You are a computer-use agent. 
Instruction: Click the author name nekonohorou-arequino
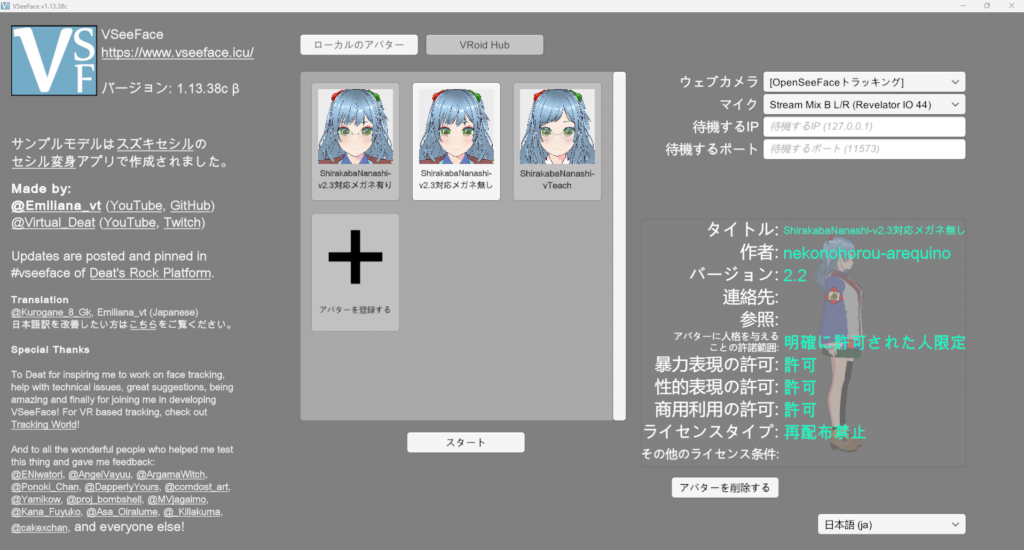click(x=867, y=253)
